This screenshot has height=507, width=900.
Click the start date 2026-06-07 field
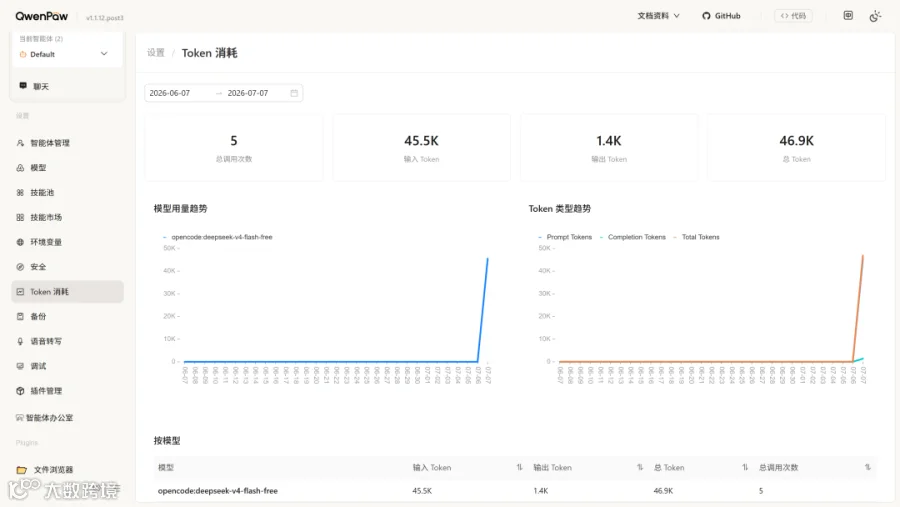pos(170,93)
